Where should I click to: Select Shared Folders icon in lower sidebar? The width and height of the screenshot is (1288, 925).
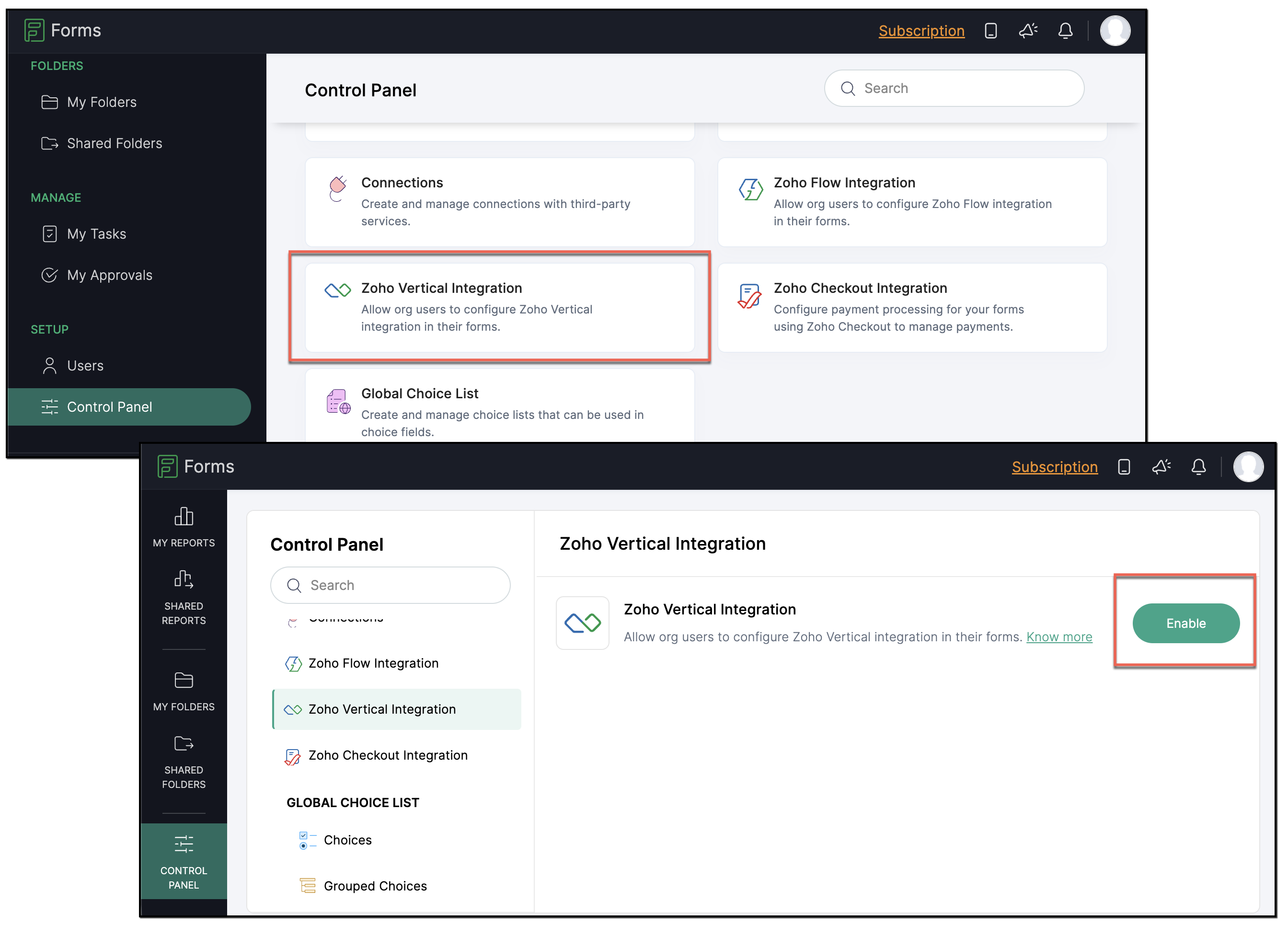click(x=184, y=762)
